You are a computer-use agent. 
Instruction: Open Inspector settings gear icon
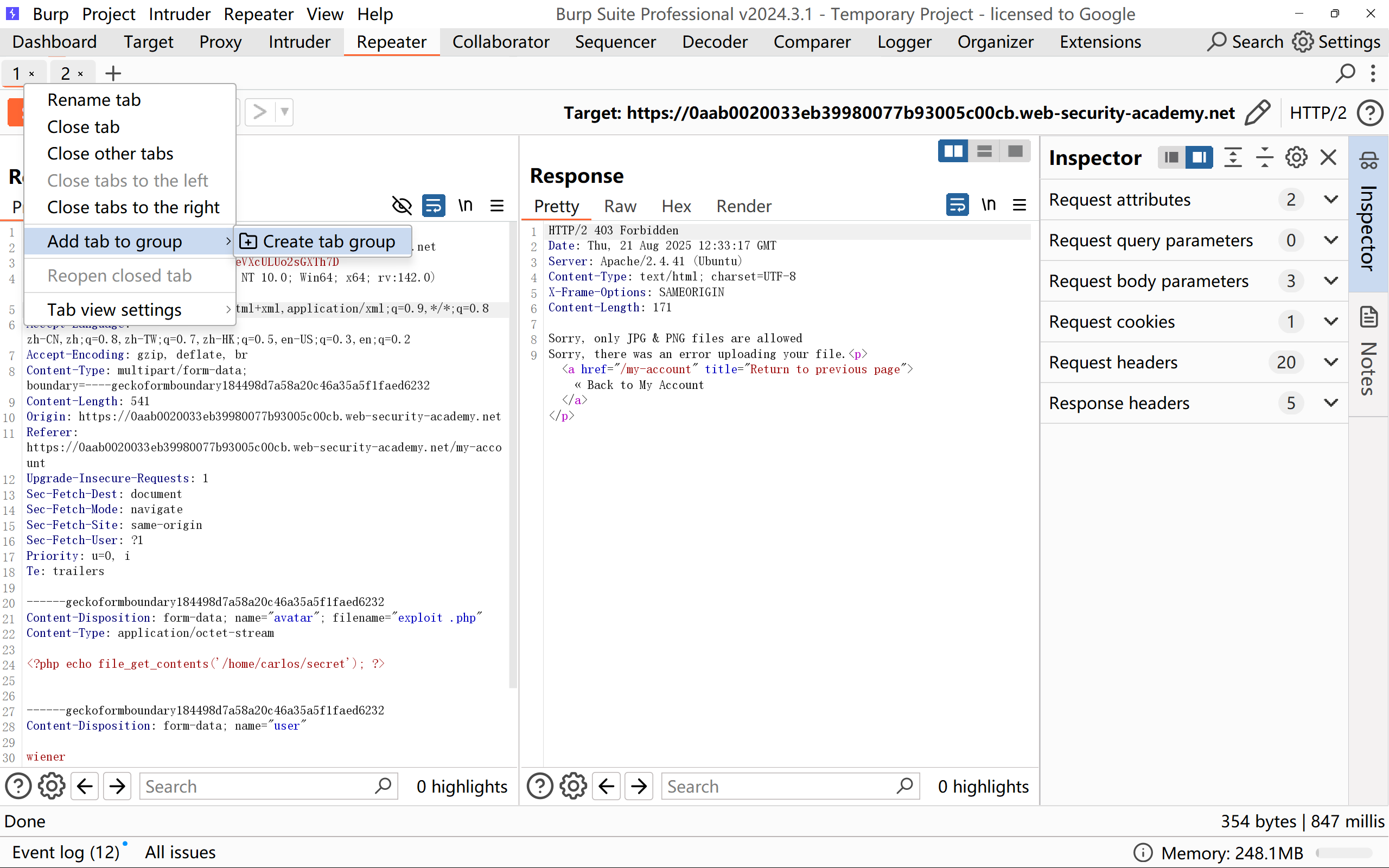1296,157
